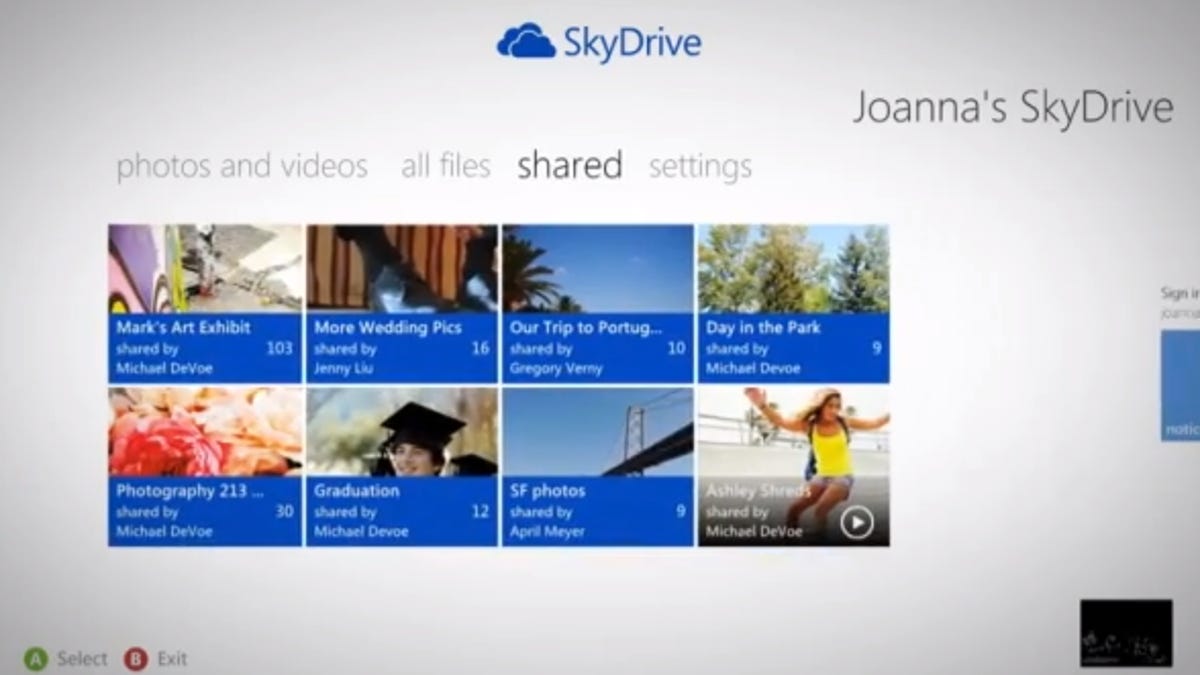Click the SkyDrive cloud logo icon

(x=525, y=42)
